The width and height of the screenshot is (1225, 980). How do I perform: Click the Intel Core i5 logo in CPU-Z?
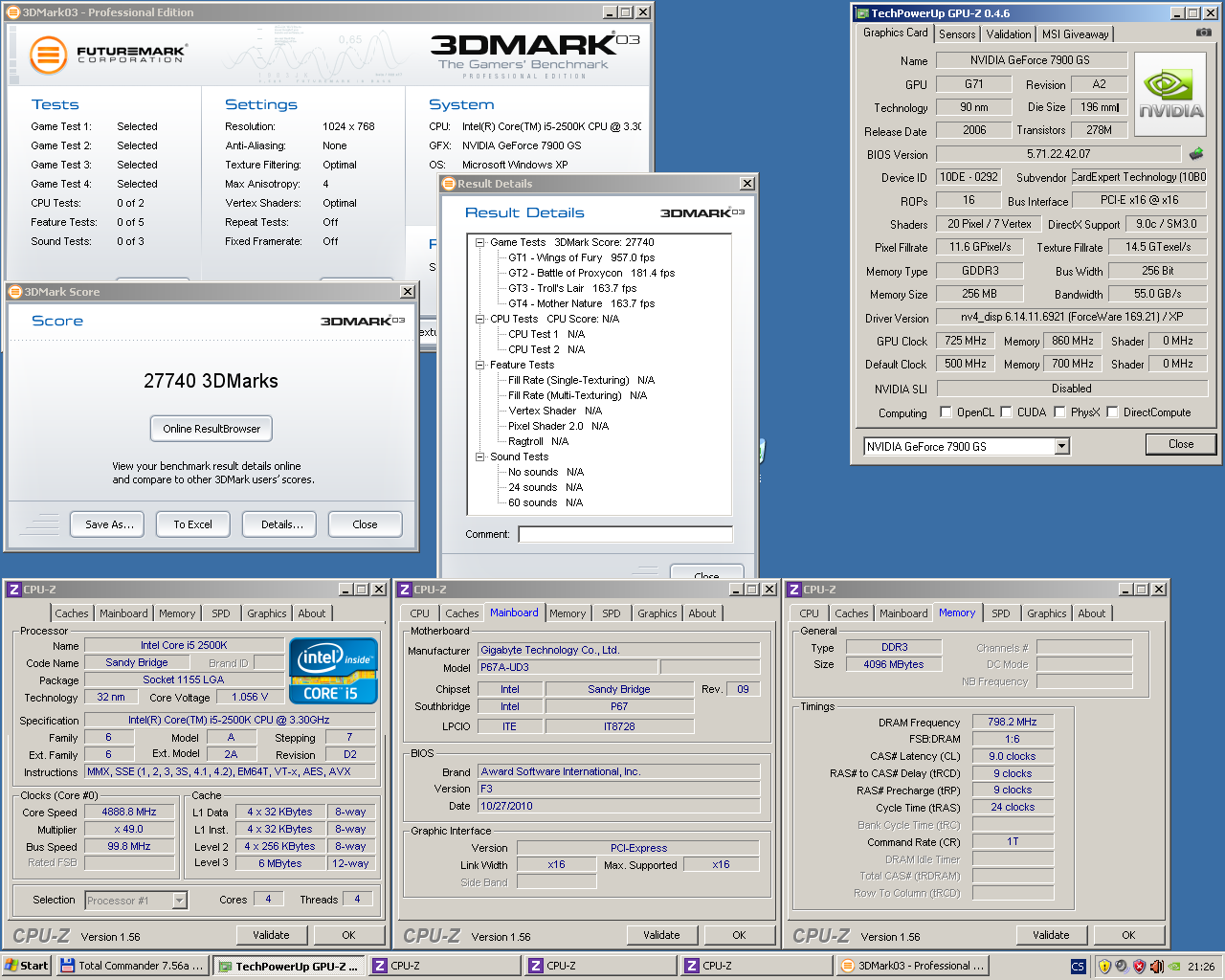pyautogui.click(x=333, y=671)
